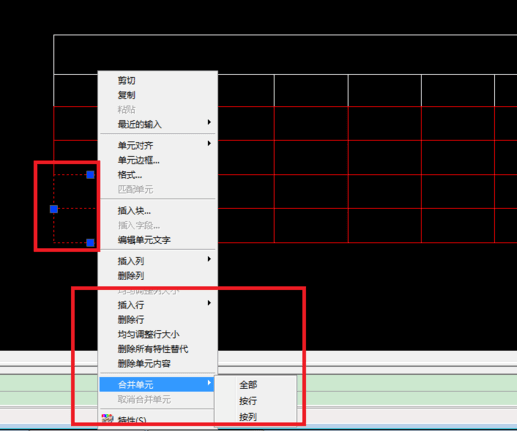Merge cells with 按行 submenu option
The height and width of the screenshot is (431, 517).
pos(248,401)
